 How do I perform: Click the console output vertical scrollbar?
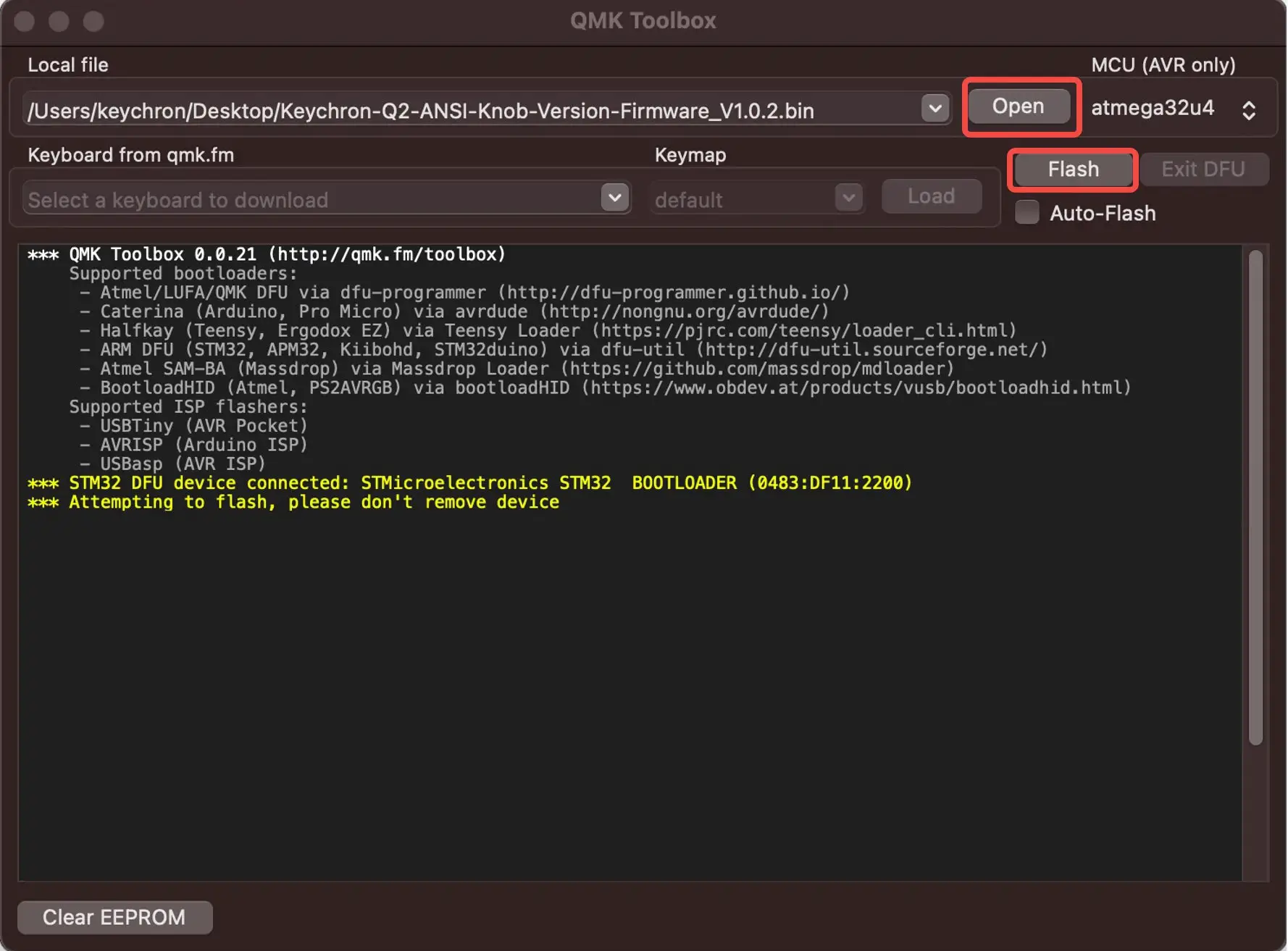point(1255,497)
